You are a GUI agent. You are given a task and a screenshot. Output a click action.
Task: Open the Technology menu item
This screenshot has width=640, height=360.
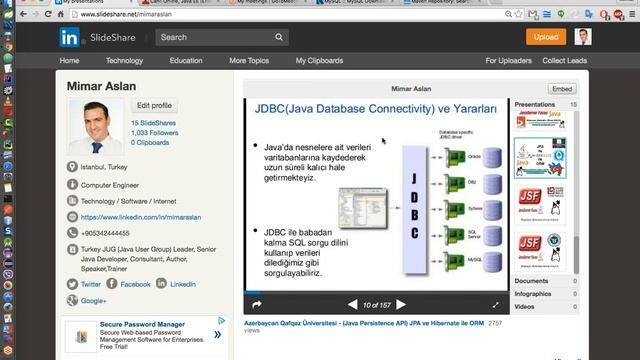[124, 60]
